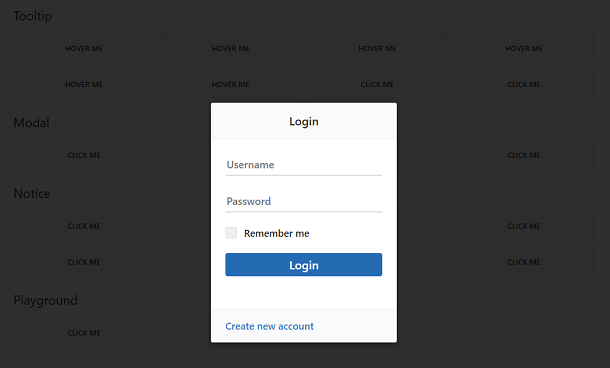
Task: Click rightmost CLICK ME in Notice second row
Action: pos(524,262)
